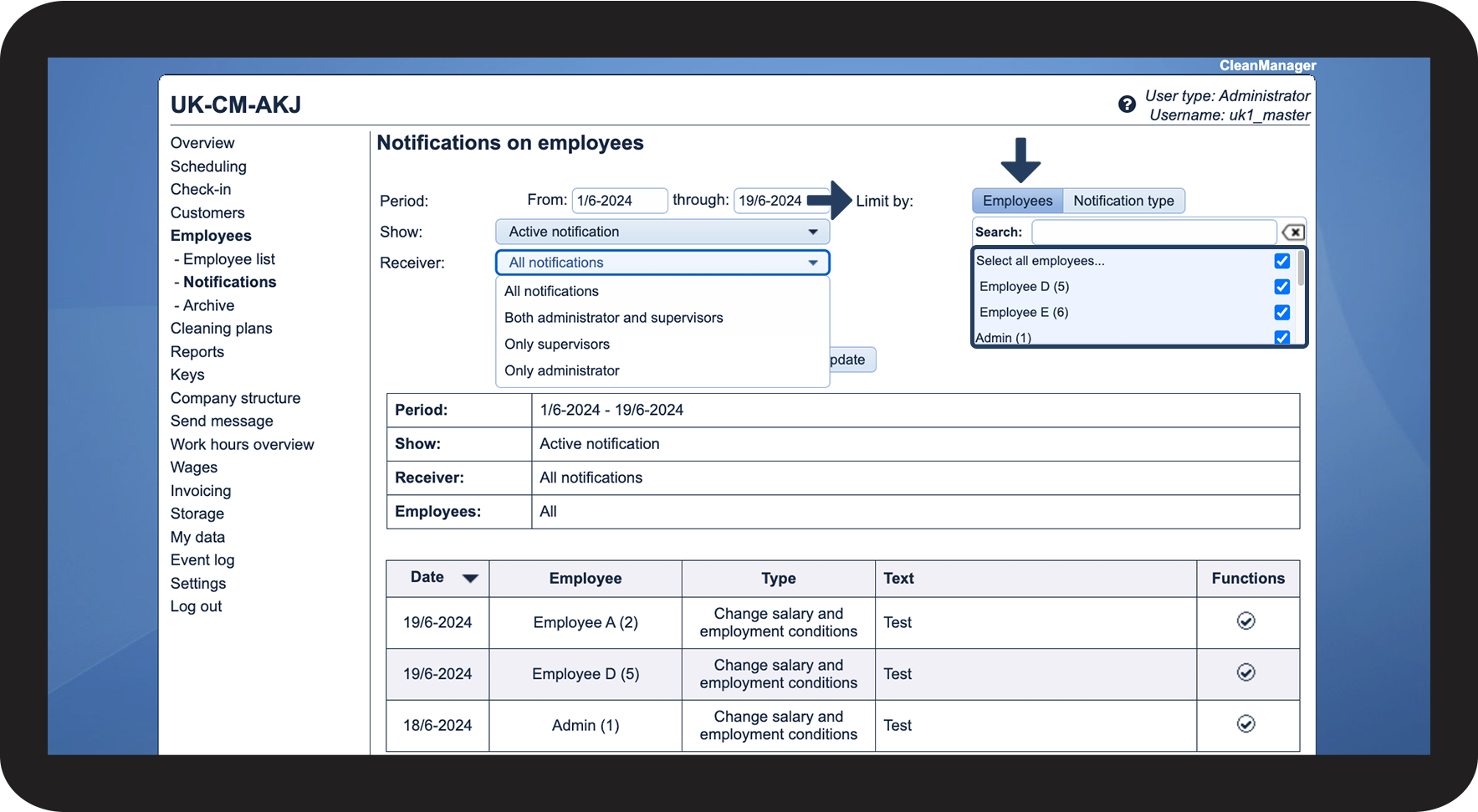Select the Employees limit tab
Image resolution: width=1478 pixels, height=812 pixels.
click(x=1017, y=201)
